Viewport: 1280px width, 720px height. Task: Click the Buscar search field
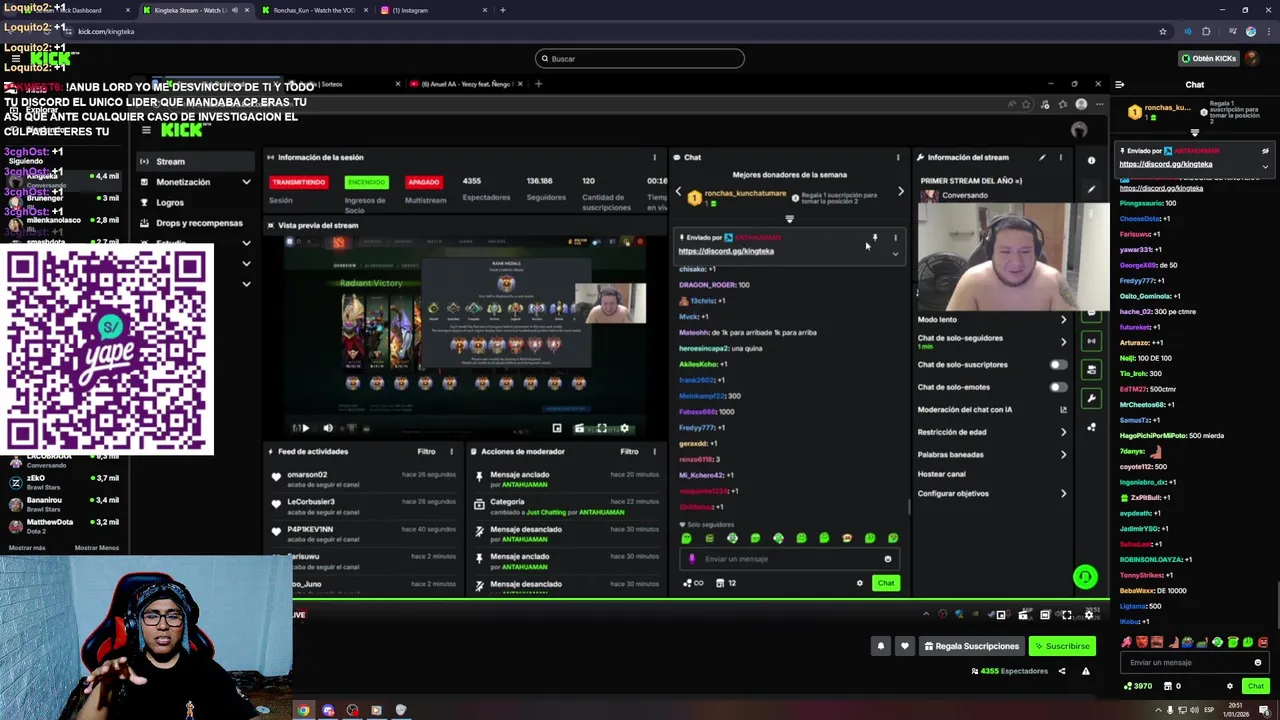[x=640, y=58]
